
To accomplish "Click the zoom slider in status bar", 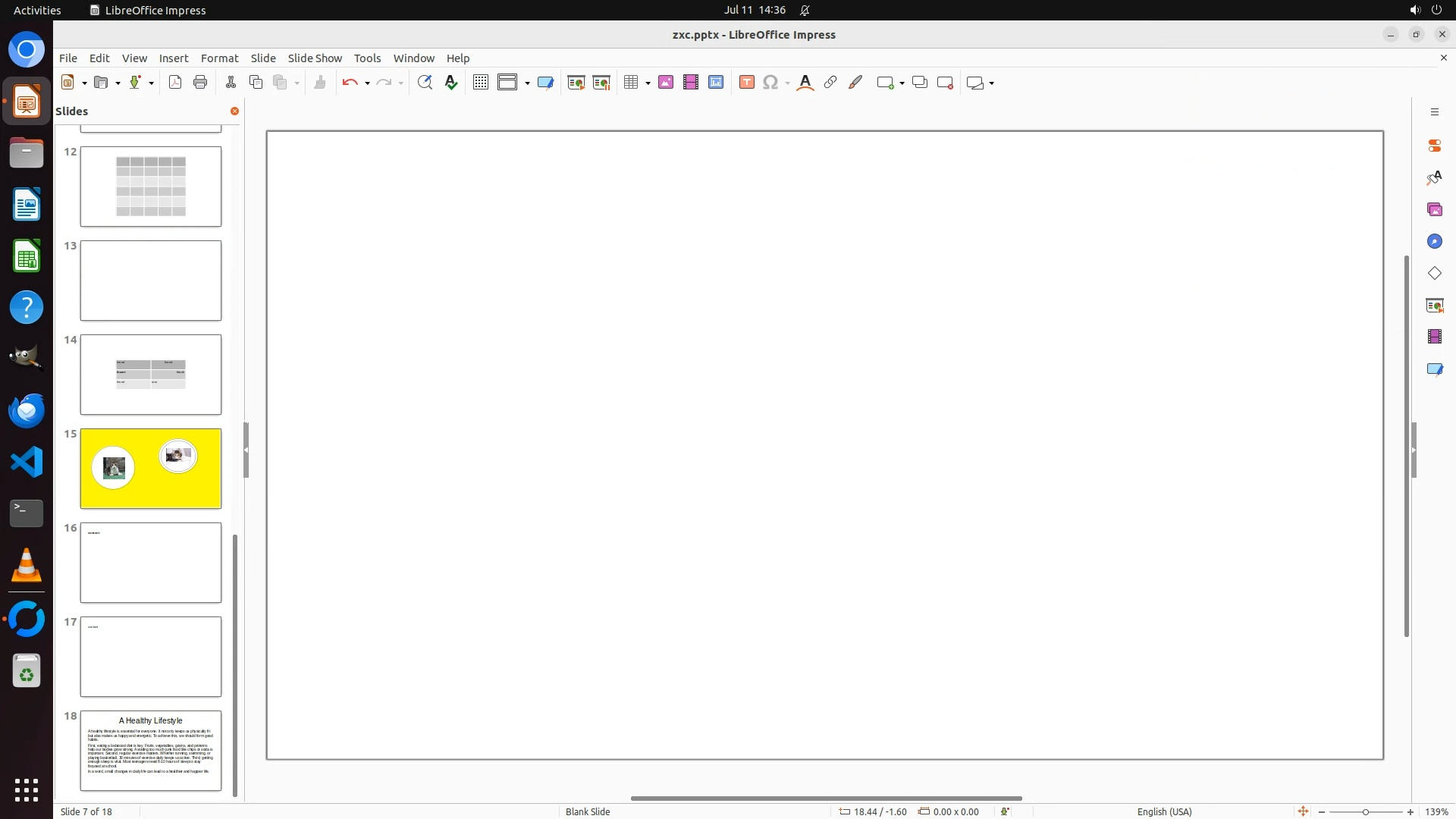I will pos(1365,811).
